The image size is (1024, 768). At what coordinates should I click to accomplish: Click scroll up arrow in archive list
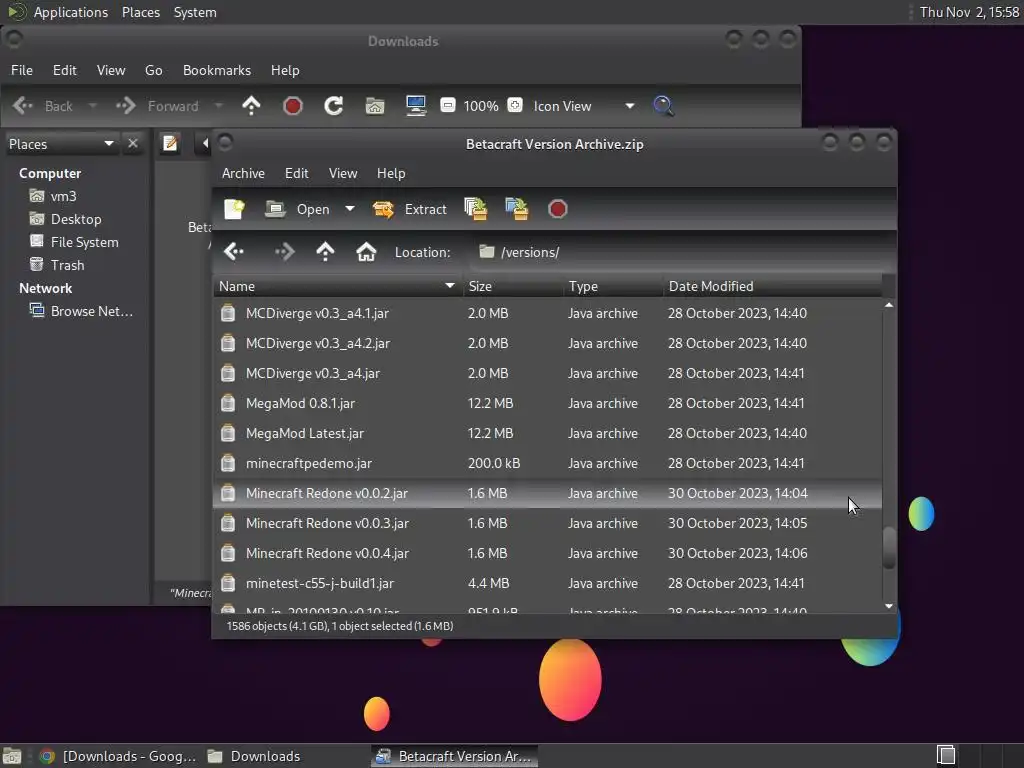pos(889,305)
